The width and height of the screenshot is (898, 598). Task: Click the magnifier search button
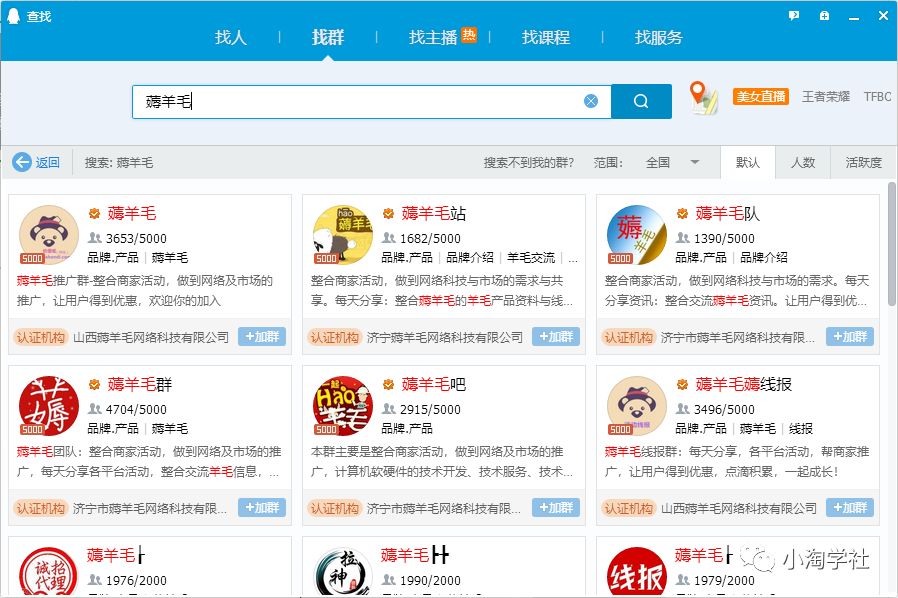[641, 101]
